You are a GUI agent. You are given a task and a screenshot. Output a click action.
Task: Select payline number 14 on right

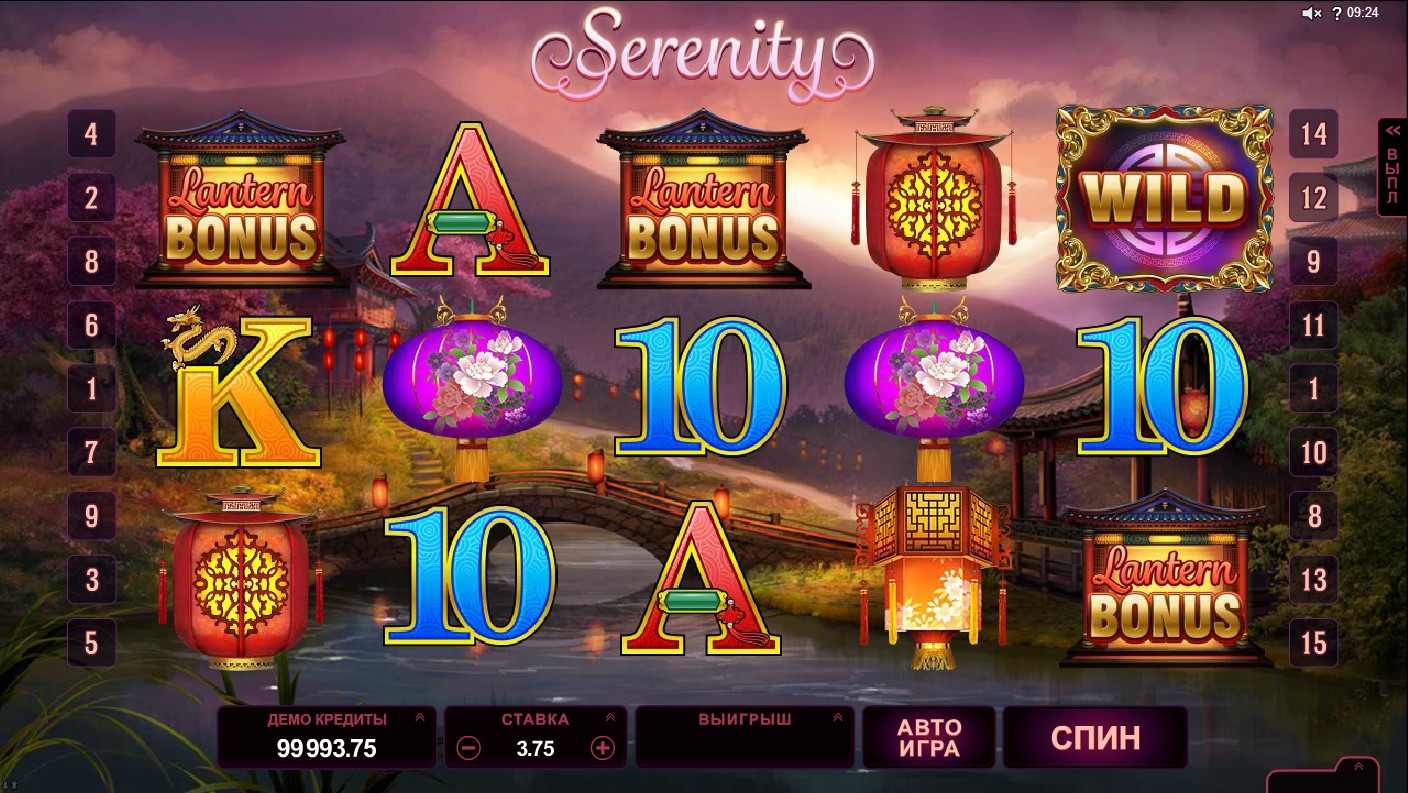point(1314,134)
